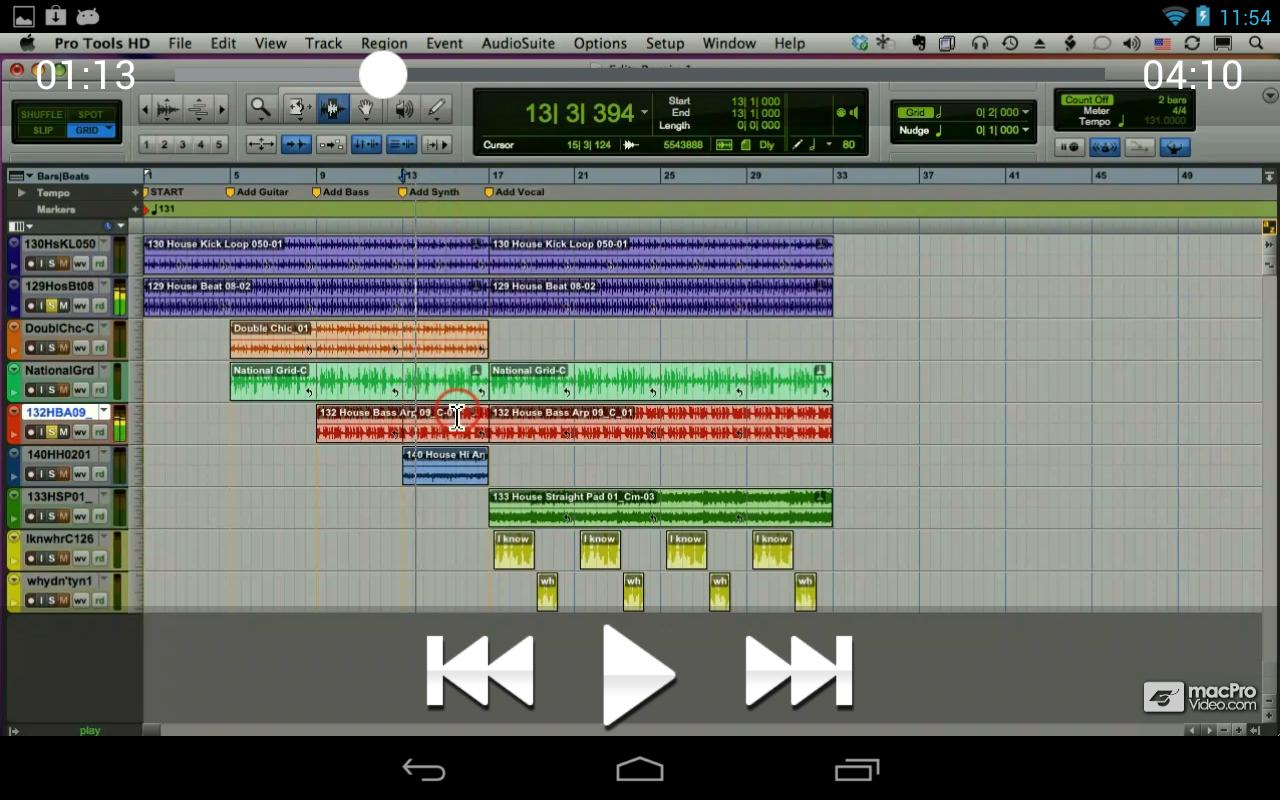
Task: Enable Shuffle edit mode
Action: click(x=41, y=114)
